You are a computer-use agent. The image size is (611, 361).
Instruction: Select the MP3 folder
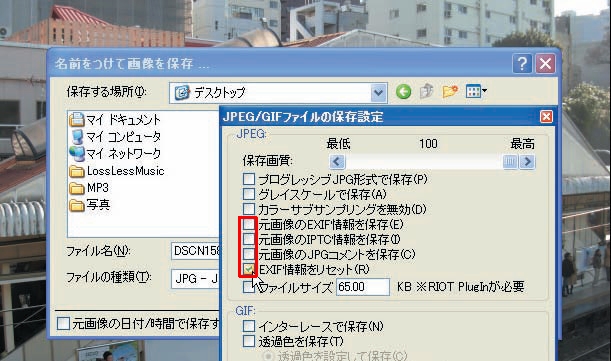coord(89,188)
